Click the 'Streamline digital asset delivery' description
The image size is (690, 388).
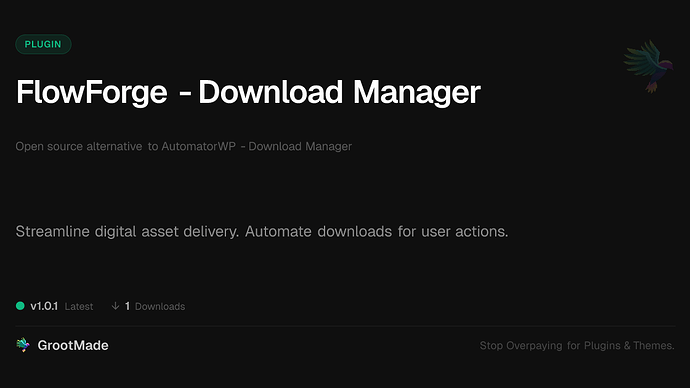pos(262,231)
